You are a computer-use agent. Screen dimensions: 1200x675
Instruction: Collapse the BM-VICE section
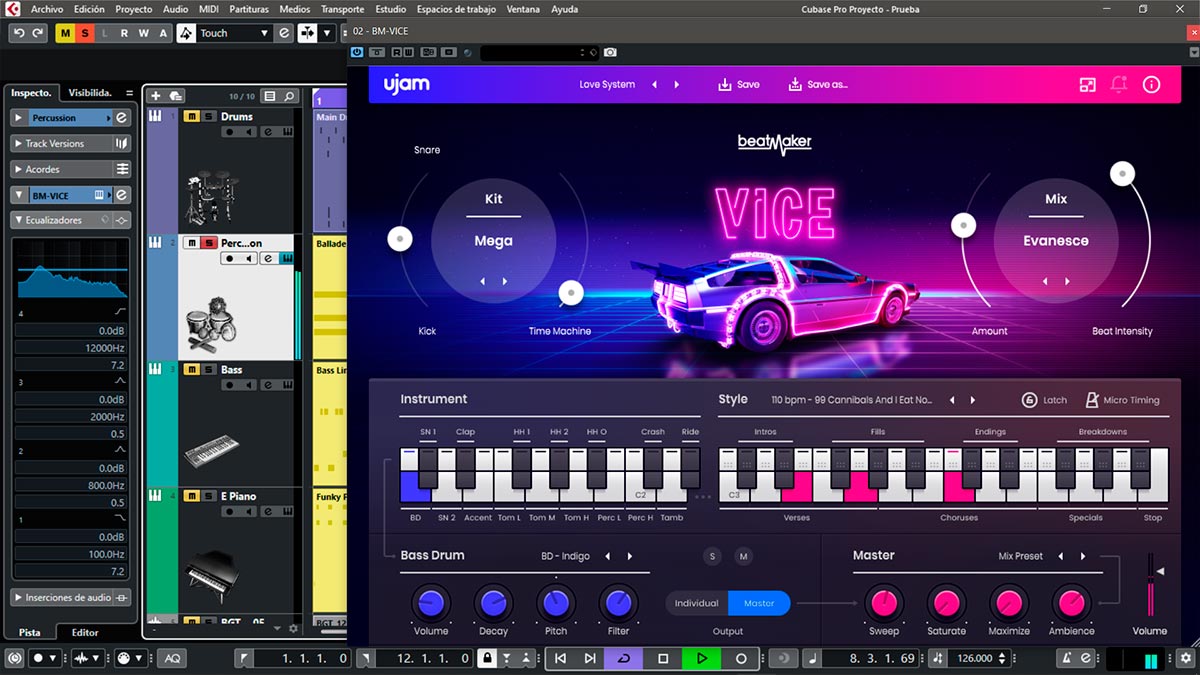tap(19, 195)
